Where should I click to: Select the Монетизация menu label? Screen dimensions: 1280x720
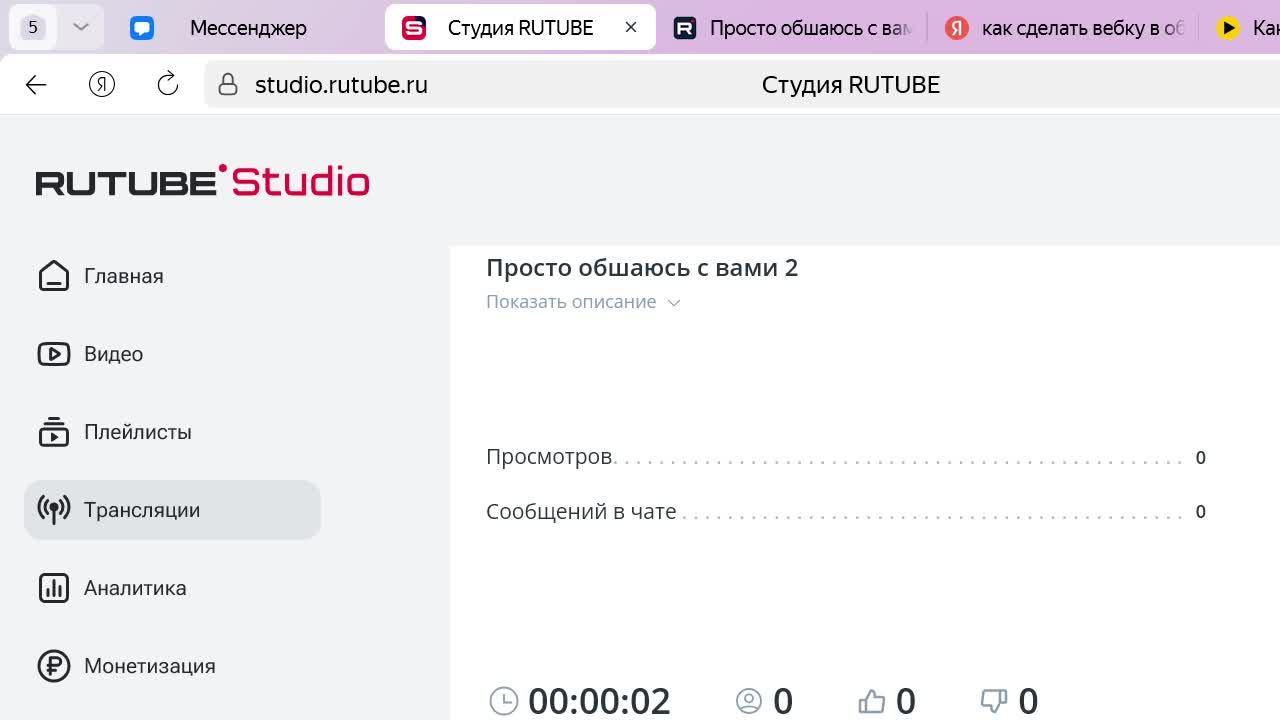click(150, 666)
